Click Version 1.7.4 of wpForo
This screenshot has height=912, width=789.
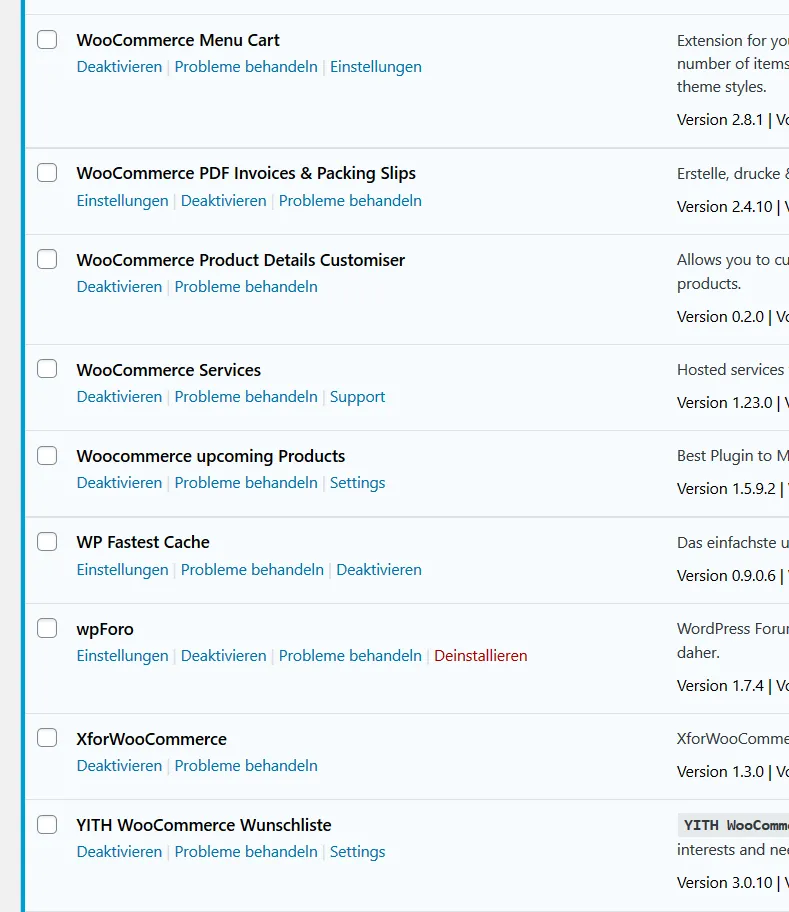720,685
